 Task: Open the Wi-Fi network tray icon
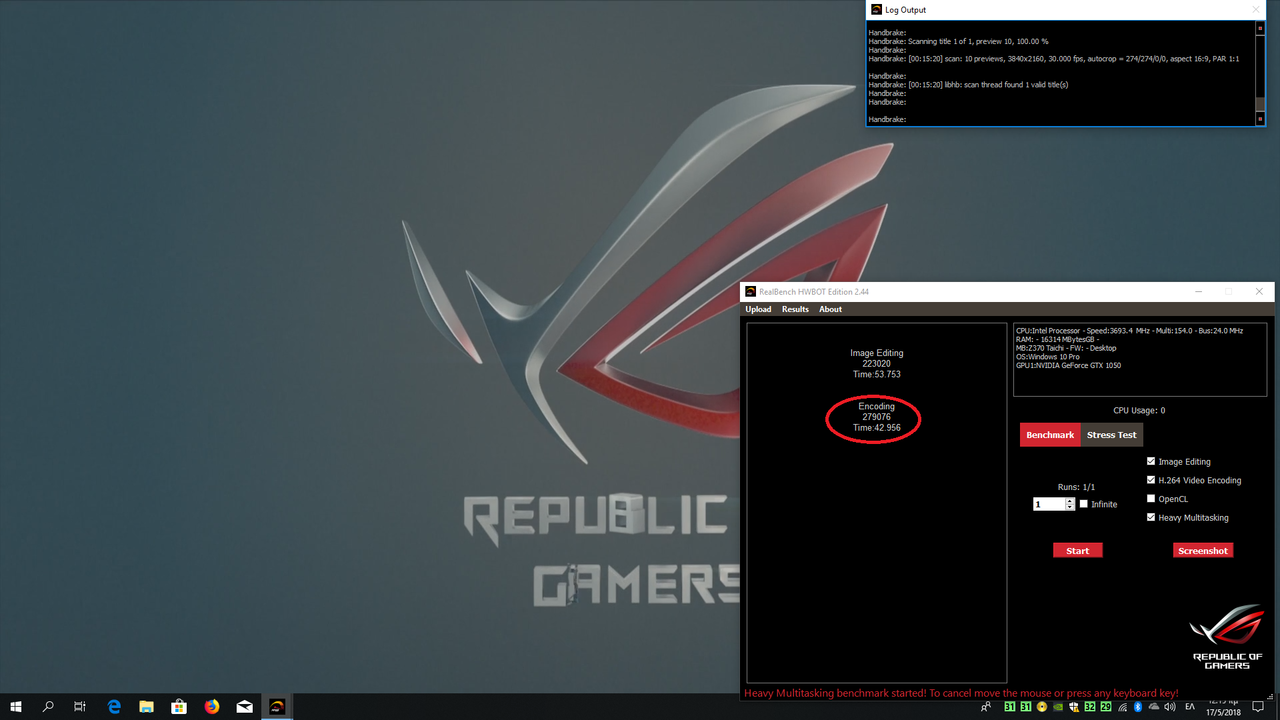[1122, 707]
